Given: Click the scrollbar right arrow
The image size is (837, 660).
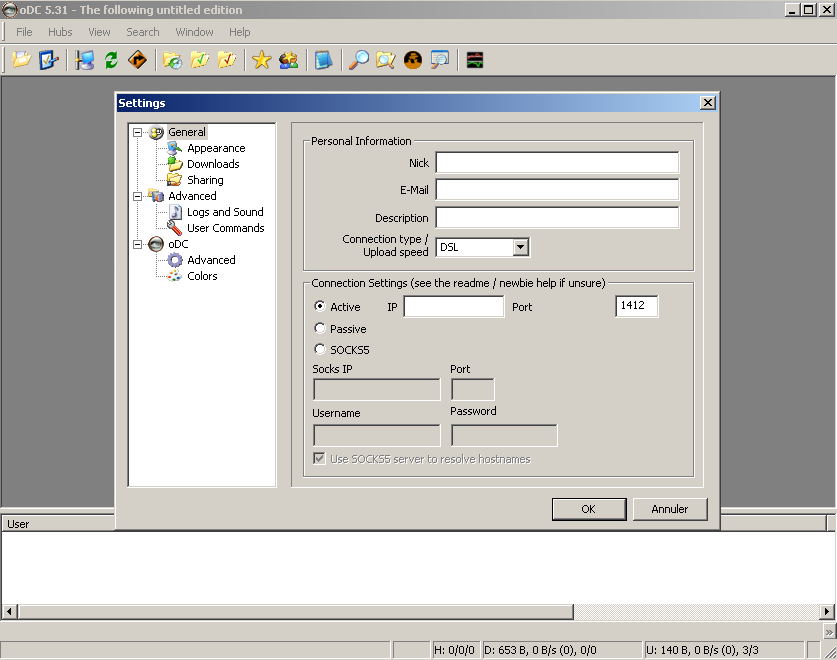Looking at the screenshot, I should (826, 611).
